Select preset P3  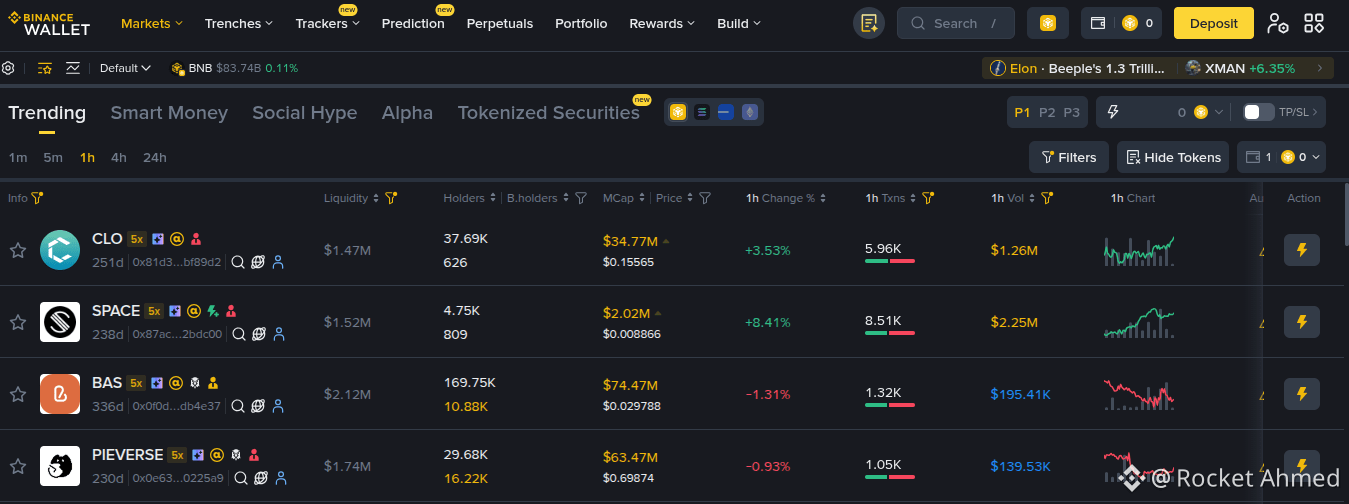coord(1071,112)
